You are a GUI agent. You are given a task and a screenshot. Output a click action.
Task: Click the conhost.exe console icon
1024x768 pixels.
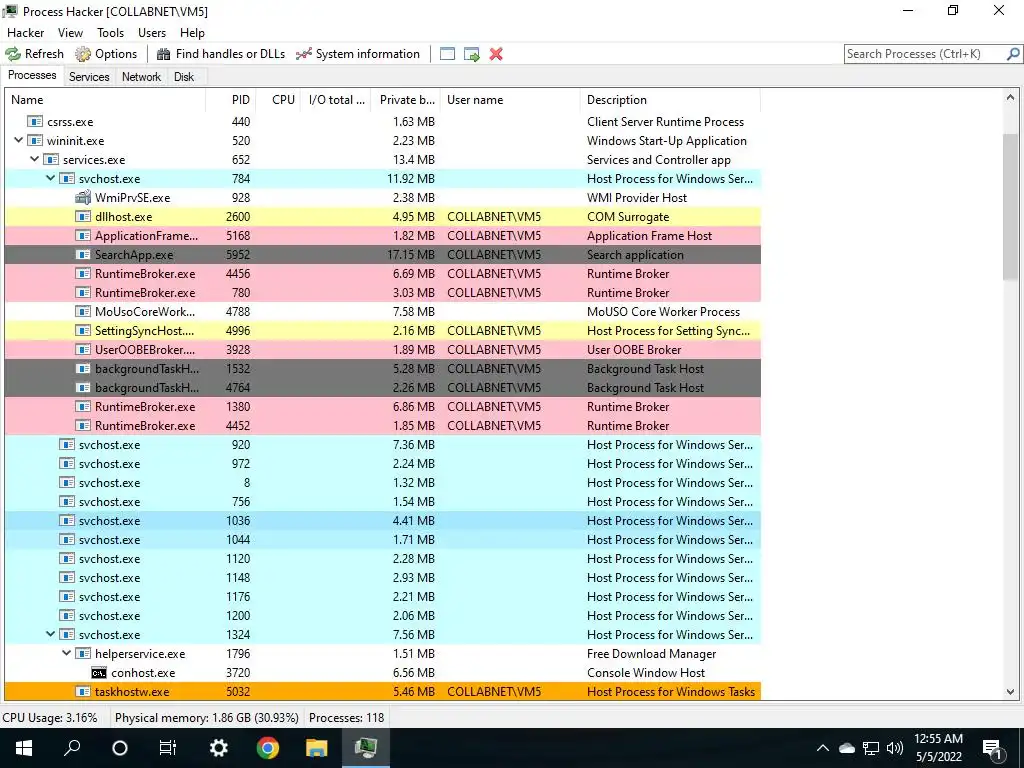point(99,673)
